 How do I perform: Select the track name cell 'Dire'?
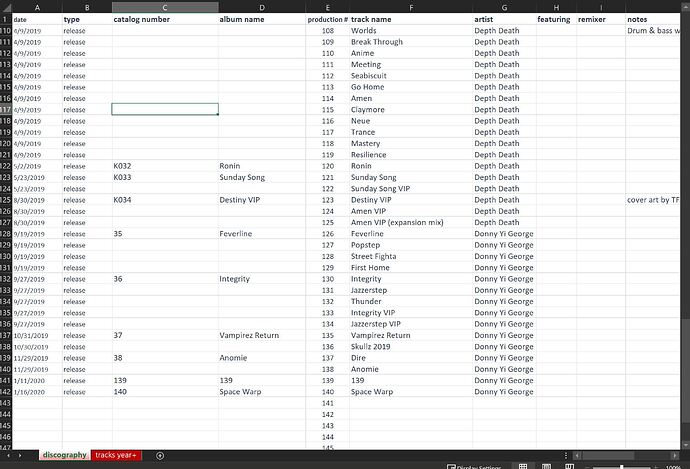411,358
